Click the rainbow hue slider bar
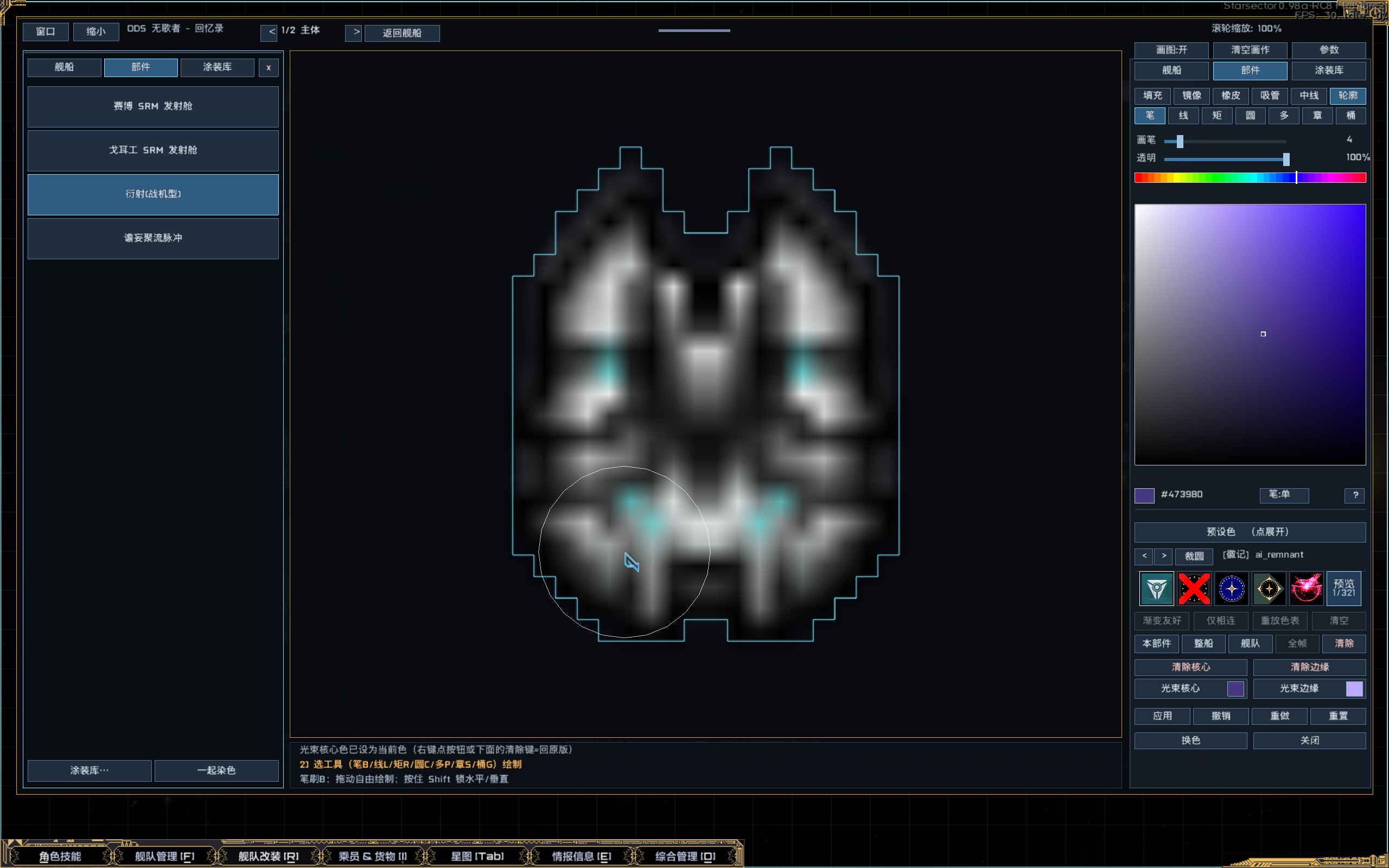1389x868 pixels. 1250,178
